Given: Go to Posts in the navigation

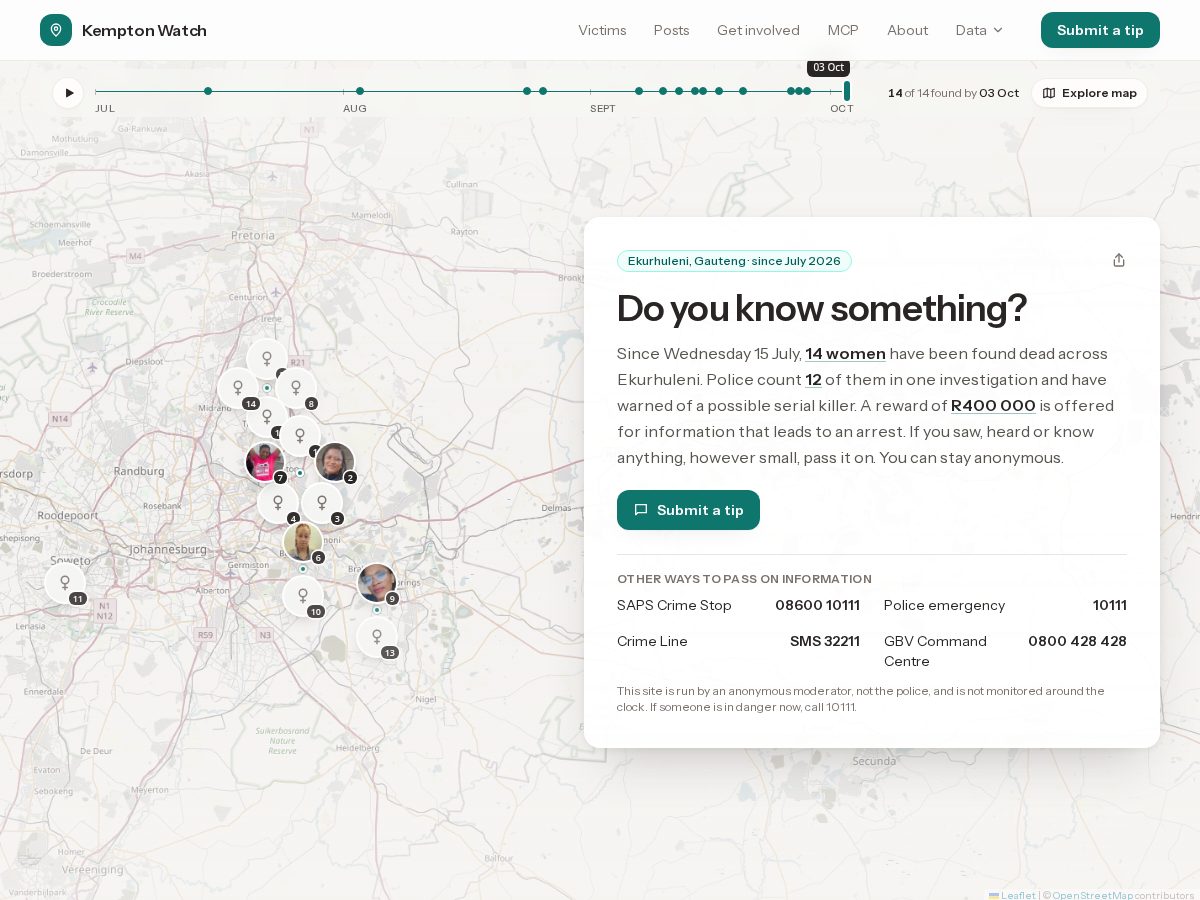Looking at the screenshot, I should [x=671, y=30].
